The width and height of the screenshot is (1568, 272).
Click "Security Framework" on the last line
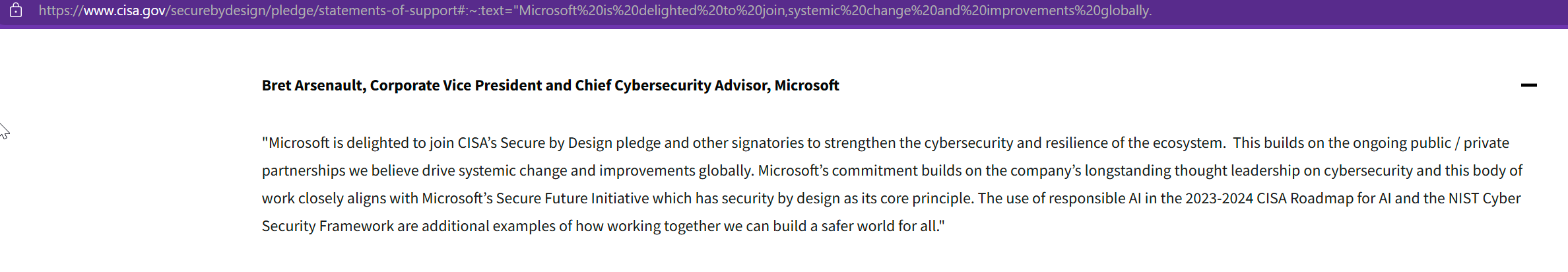[x=327, y=226]
